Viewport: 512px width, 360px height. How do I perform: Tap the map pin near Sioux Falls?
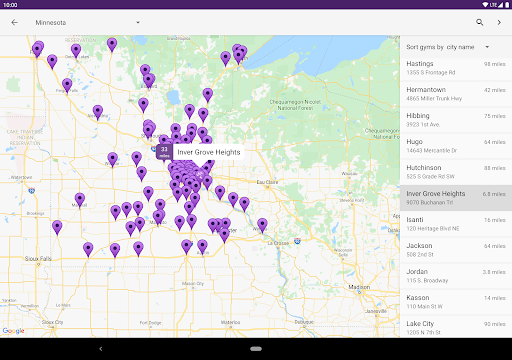(88, 249)
